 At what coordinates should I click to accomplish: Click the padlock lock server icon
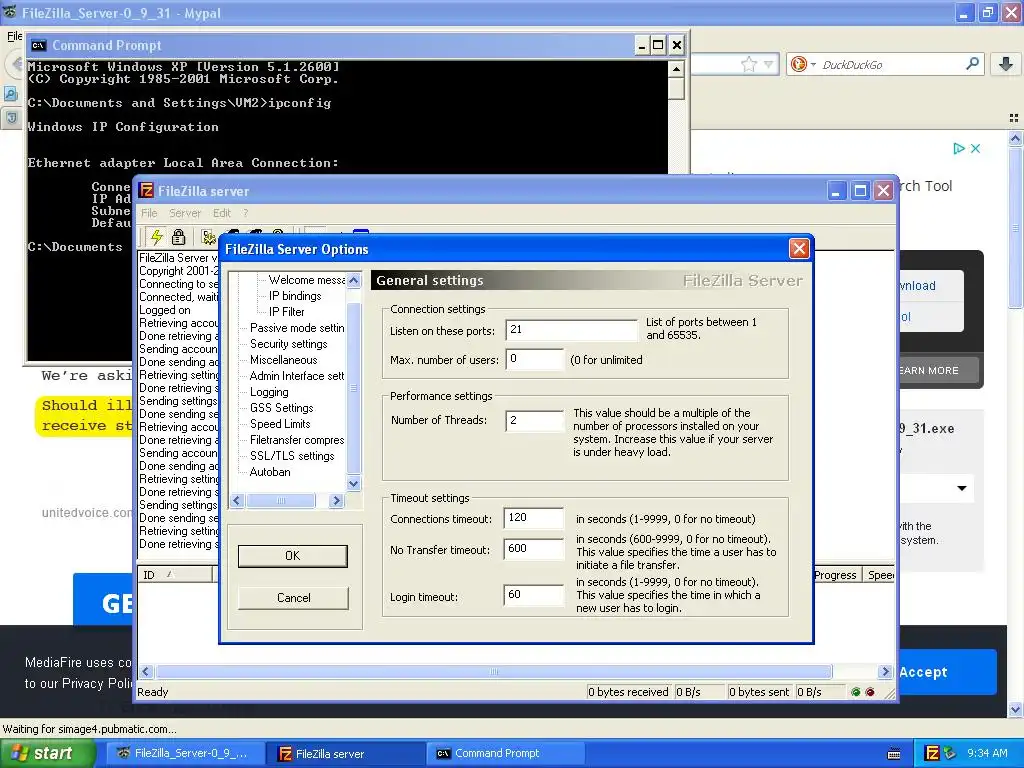click(x=178, y=237)
